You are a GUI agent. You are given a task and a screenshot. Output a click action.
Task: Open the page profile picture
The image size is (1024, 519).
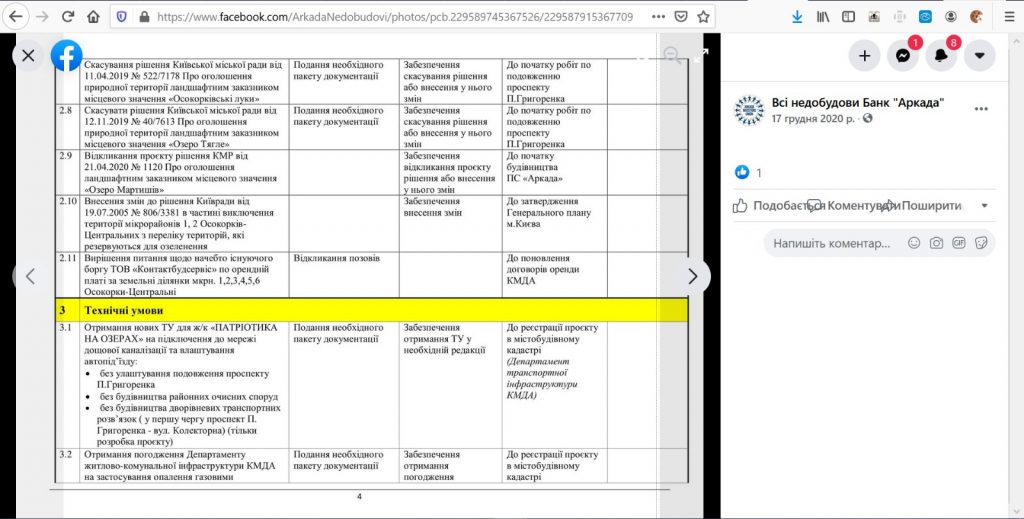[748, 110]
